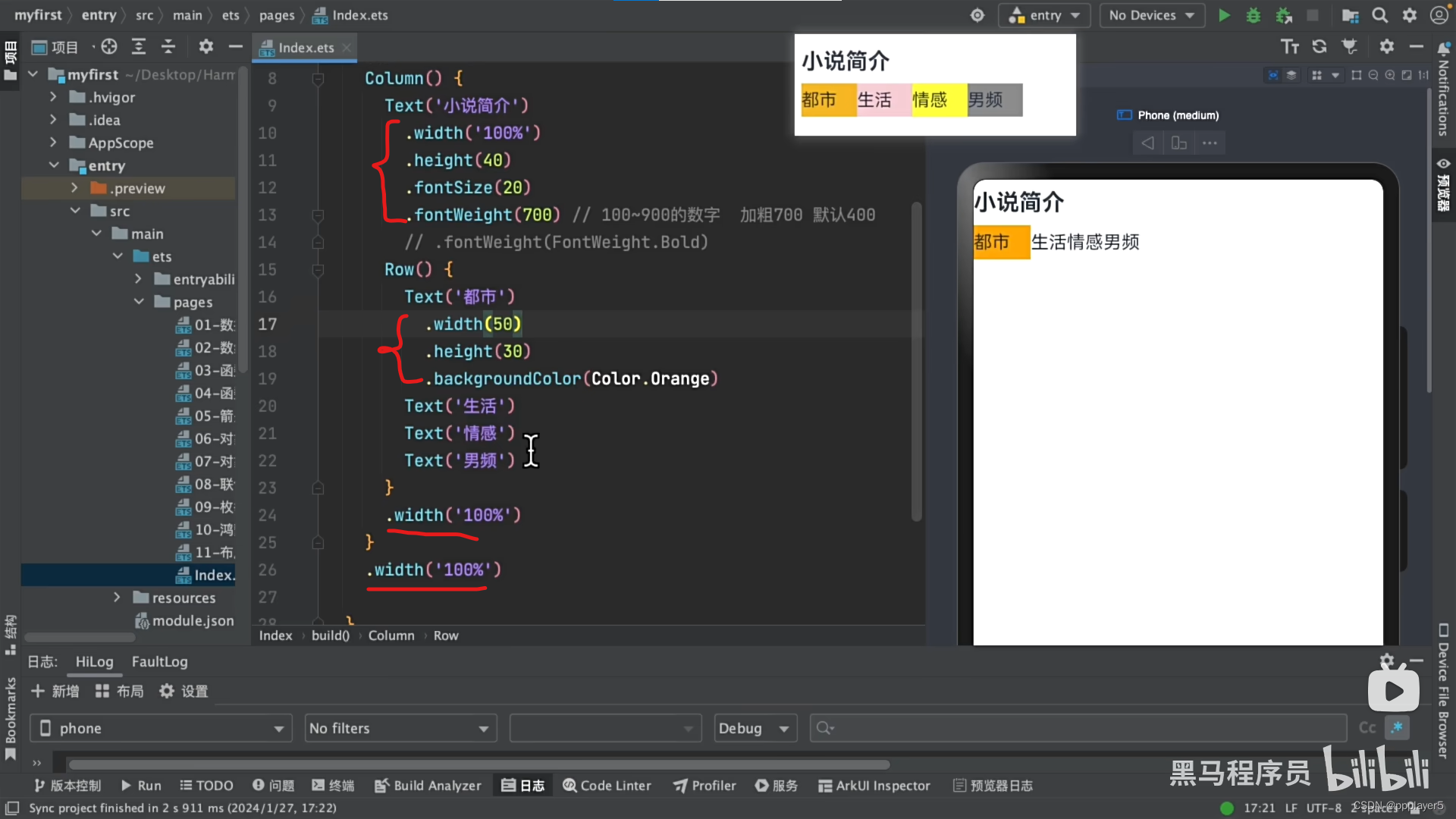Toggle the component layers view

(1291, 75)
